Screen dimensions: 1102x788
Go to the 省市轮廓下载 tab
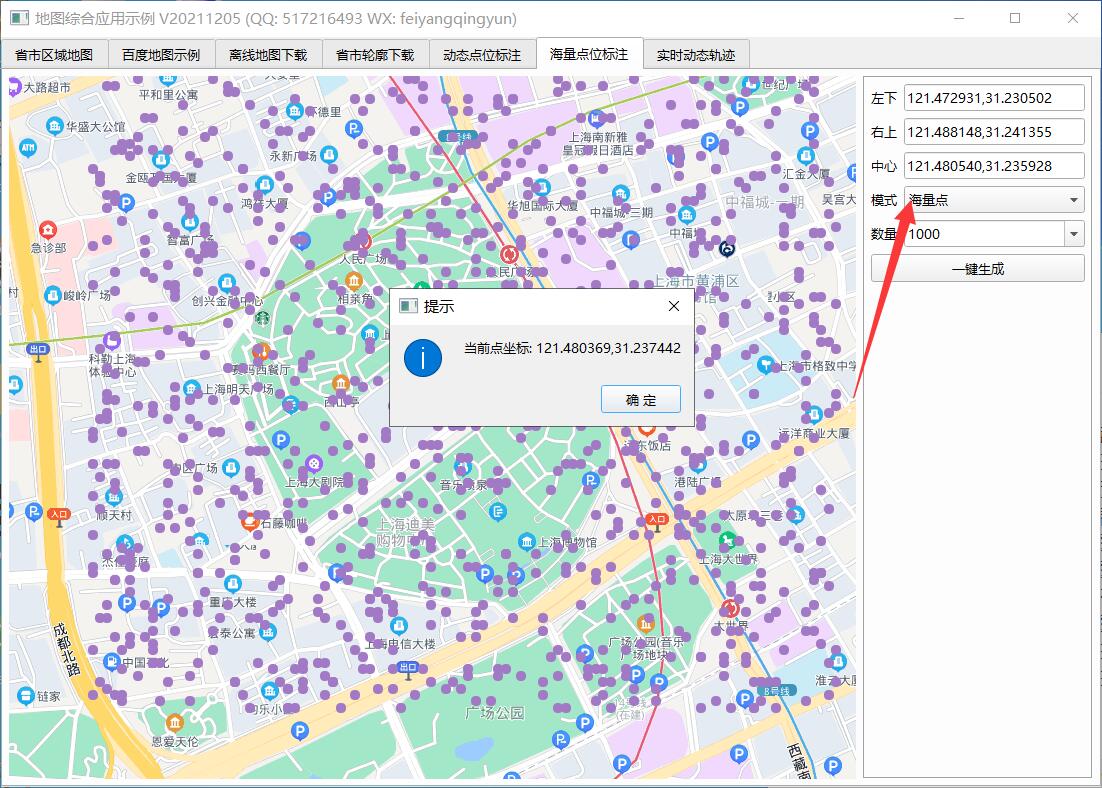(x=375, y=55)
